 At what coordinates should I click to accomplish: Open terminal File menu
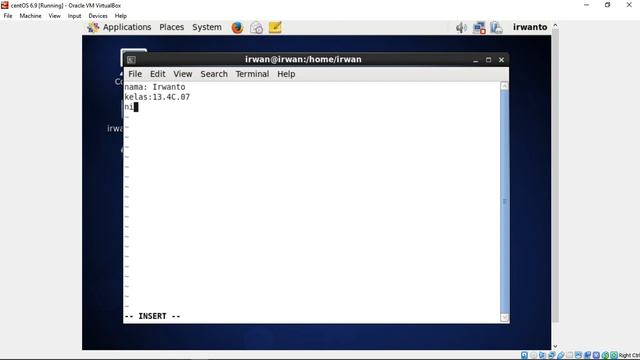coord(135,74)
